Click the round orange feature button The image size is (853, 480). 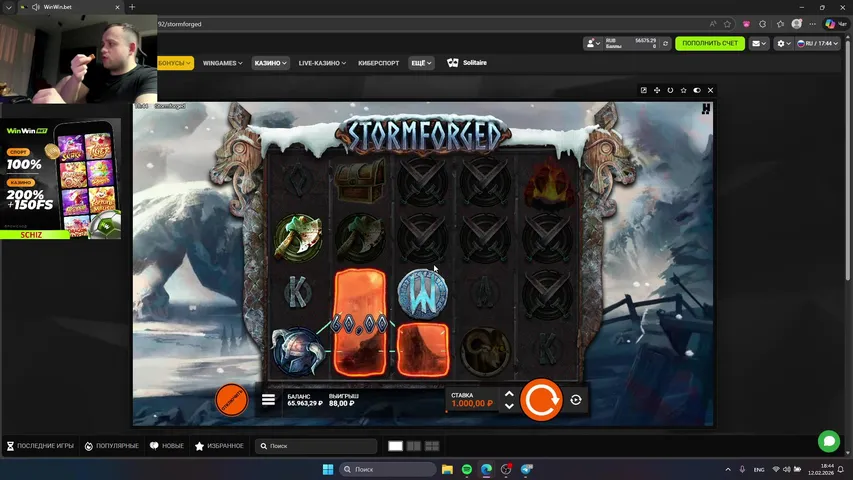coord(232,400)
